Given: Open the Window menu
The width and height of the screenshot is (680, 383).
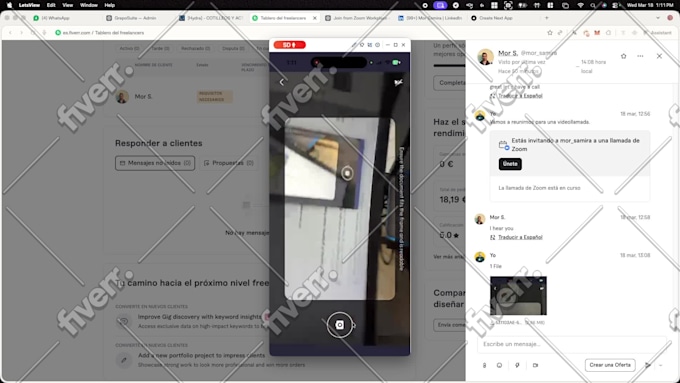Looking at the screenshot, I should coord(89,5).
